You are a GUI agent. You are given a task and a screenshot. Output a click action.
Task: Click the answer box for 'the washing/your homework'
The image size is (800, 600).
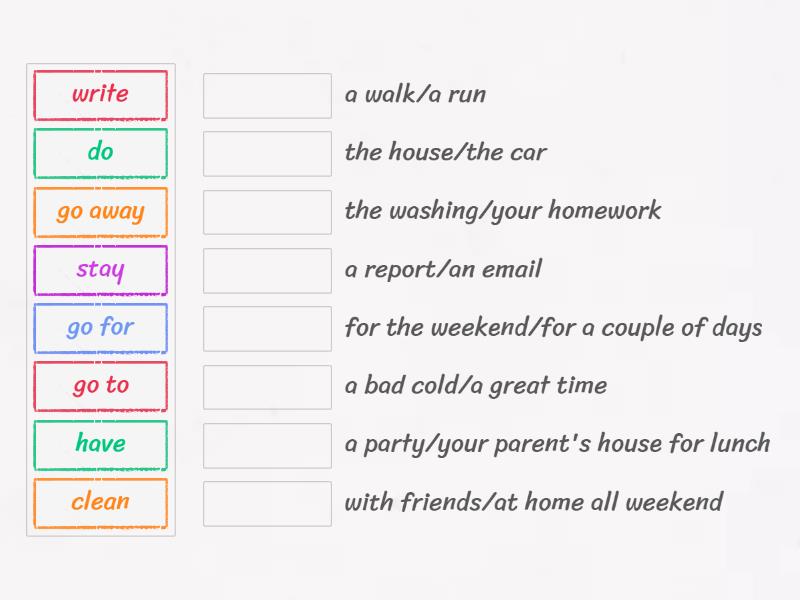click(267, 212)
